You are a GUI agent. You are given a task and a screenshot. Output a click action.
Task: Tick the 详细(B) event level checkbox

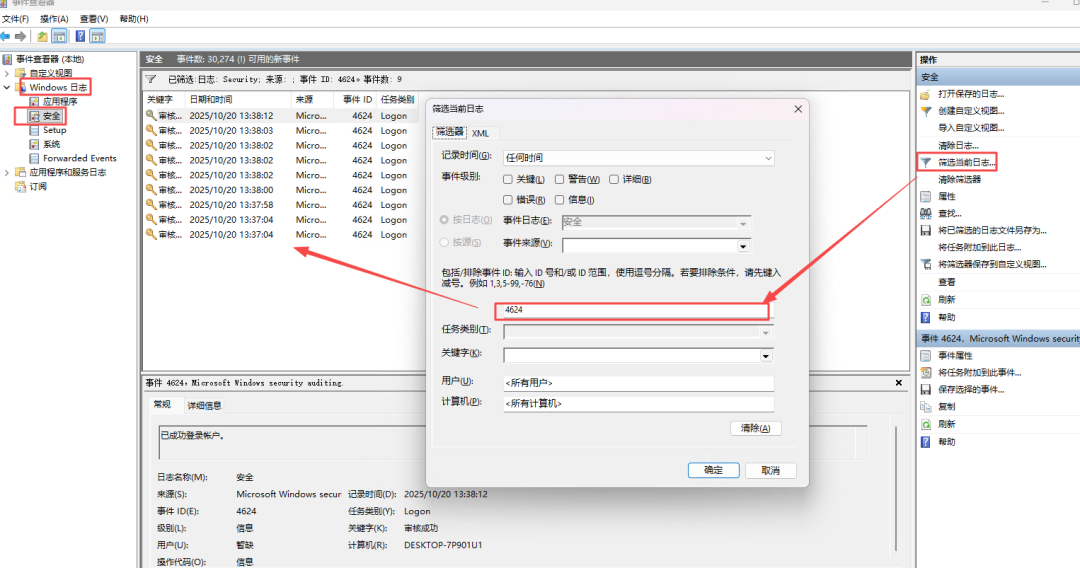point(614,180)
